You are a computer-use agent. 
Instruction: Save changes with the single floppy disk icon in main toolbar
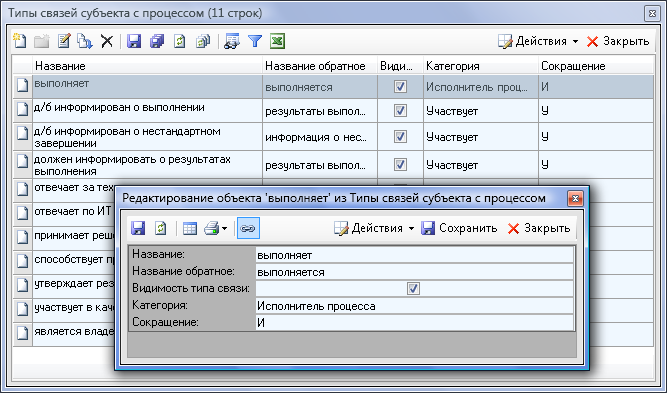[x=134, y=41]
